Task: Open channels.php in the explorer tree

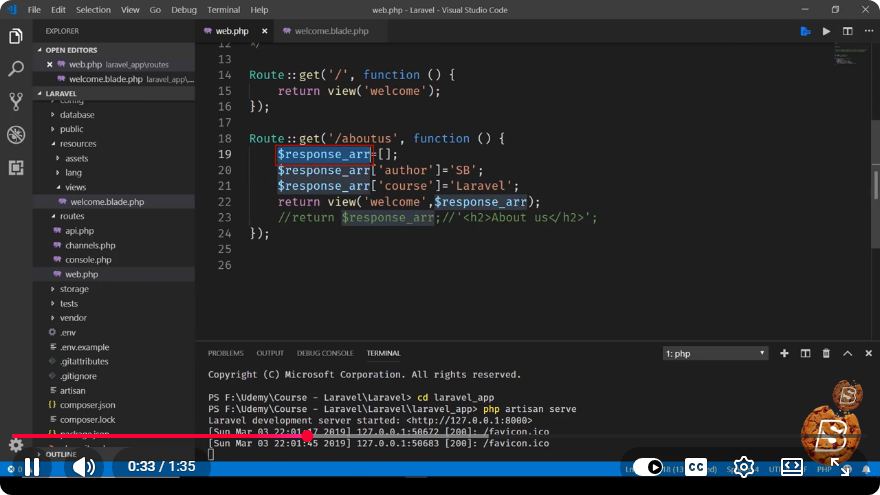Action: pyautogui.click(x=90, y=245)
